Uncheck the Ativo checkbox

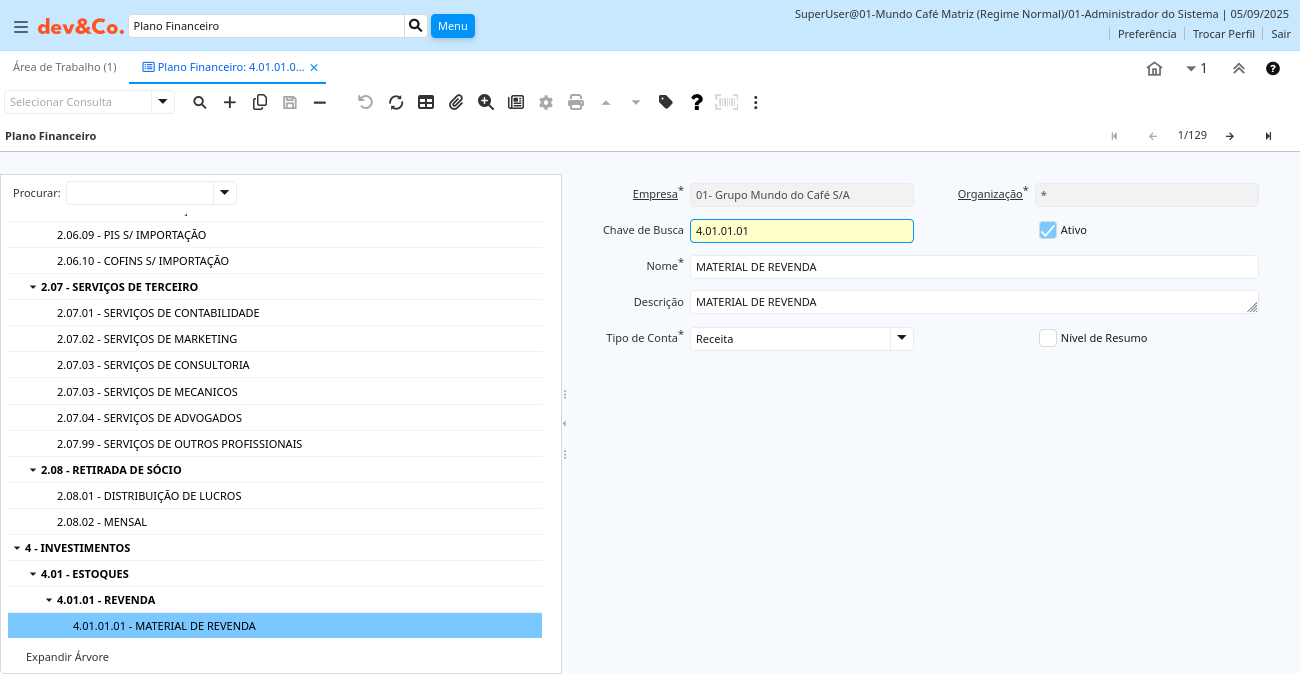[x=1048, y=230]
